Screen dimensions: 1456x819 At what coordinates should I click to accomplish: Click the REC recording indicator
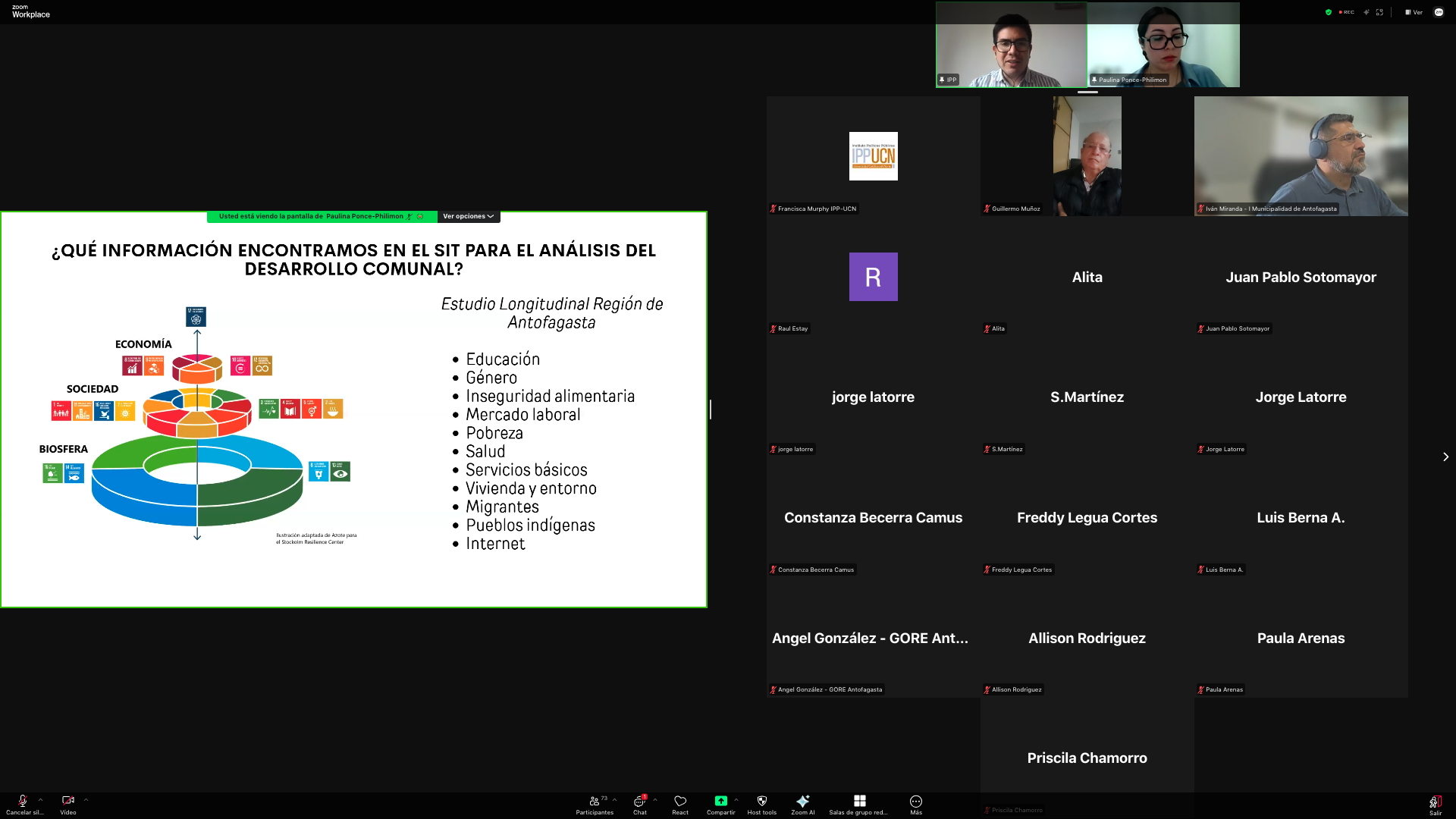[x=1347, y=12]
